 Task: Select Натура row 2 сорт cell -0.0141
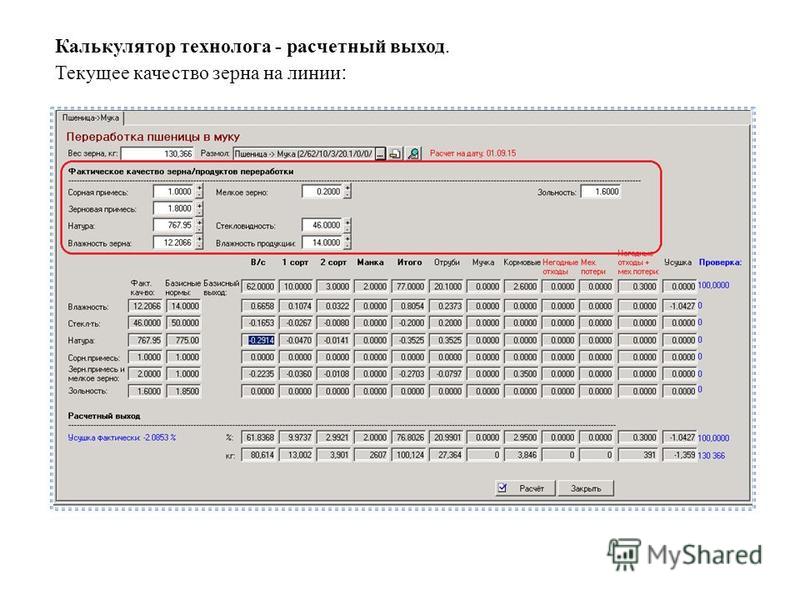pos(335,340)
